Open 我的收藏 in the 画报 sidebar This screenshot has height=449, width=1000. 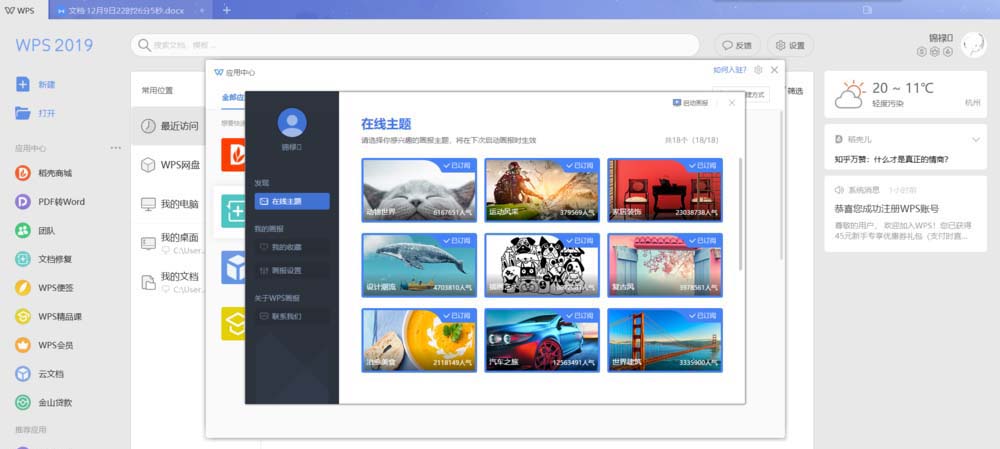point(292,247)
